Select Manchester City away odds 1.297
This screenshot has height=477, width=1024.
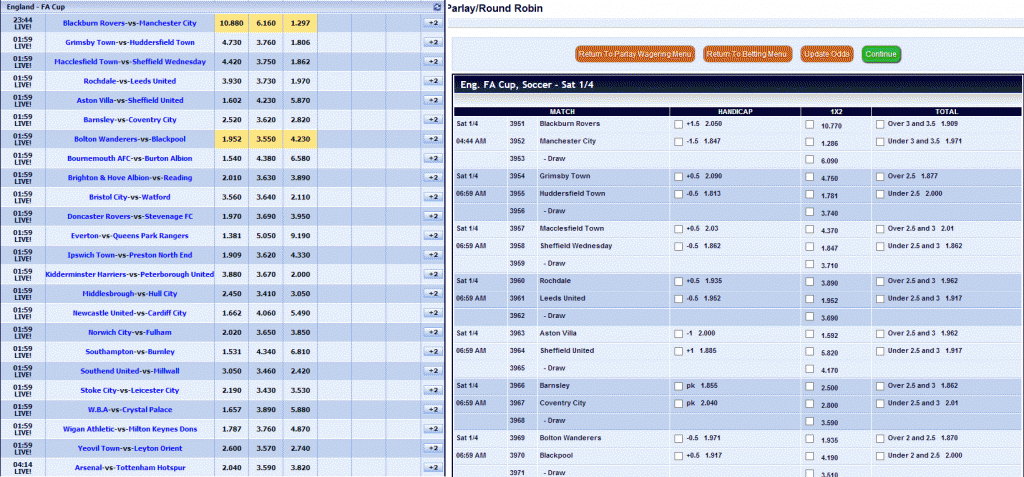click(300, 23)
